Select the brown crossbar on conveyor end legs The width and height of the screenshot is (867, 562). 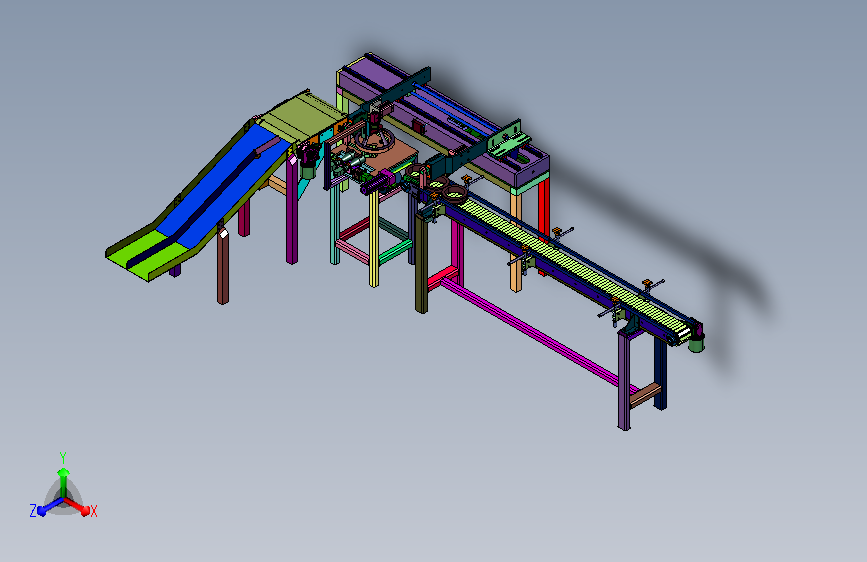645,396
